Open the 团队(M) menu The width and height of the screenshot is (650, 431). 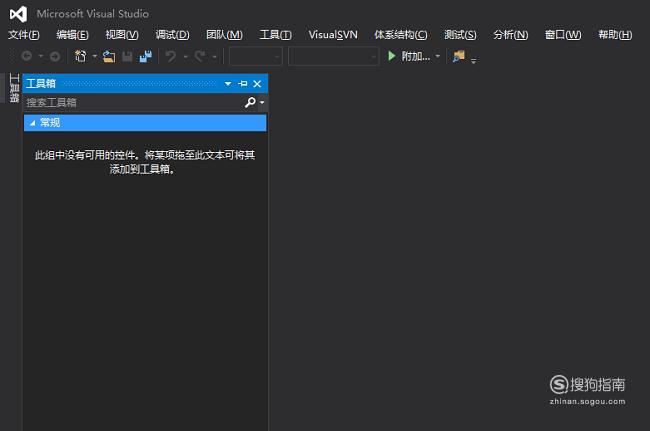pos(224,35)
